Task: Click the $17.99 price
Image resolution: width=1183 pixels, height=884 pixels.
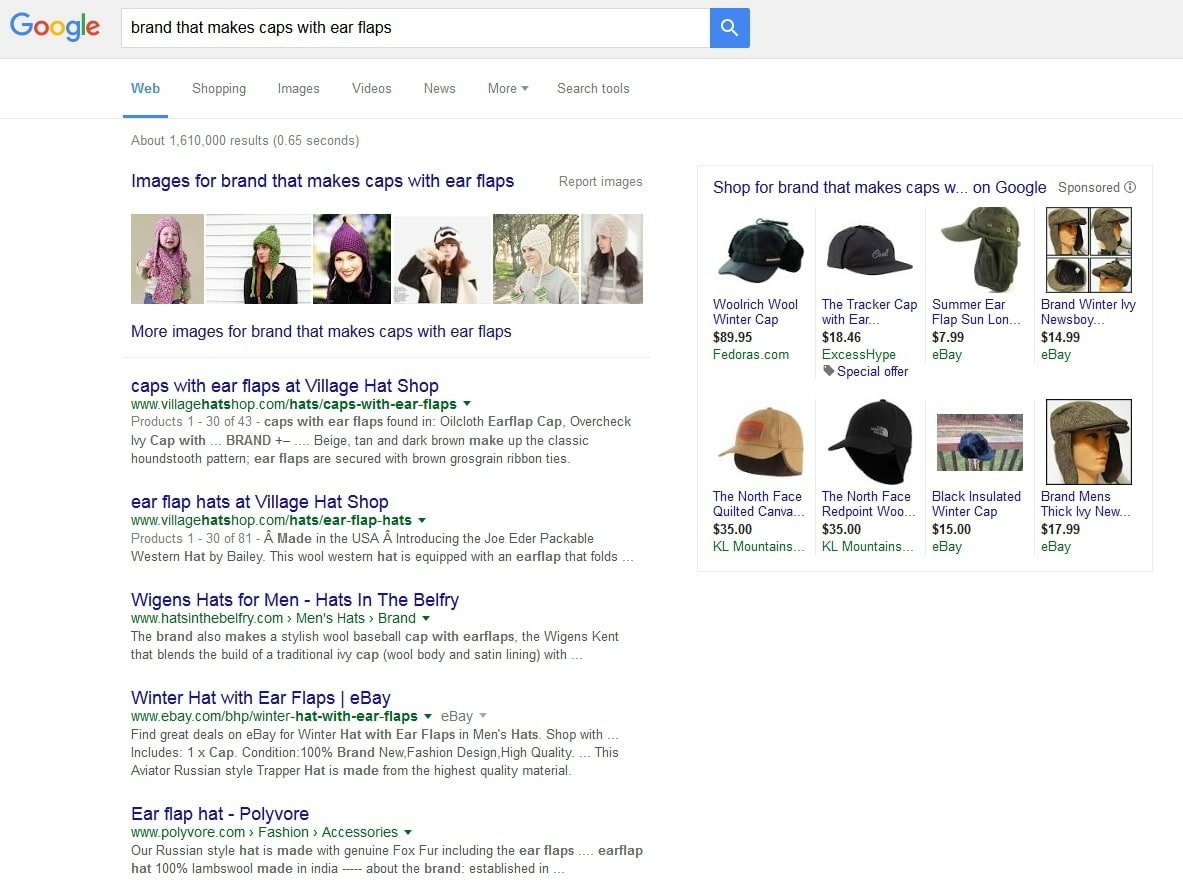Action: coord(1060,529)
